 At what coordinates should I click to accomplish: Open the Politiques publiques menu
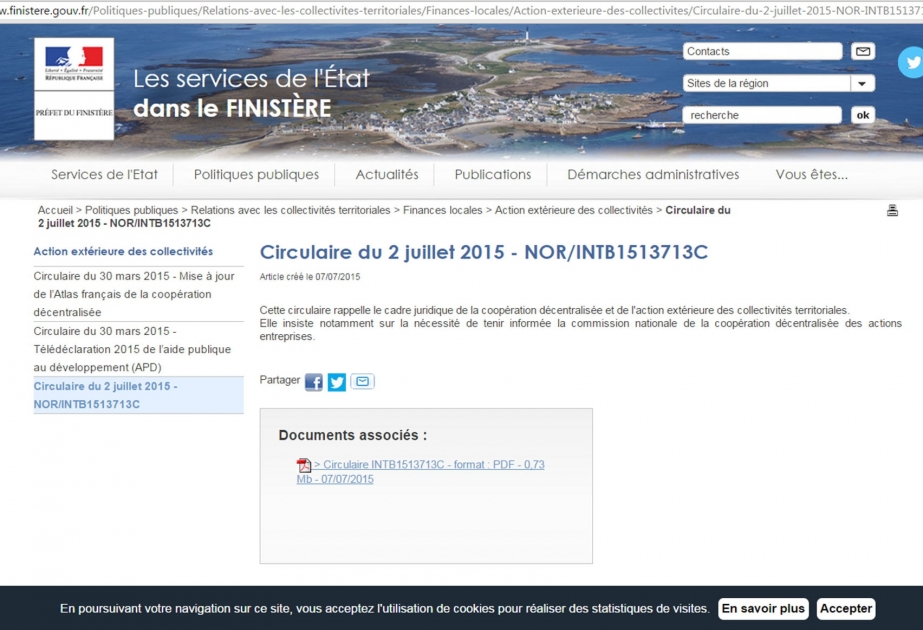pyautogui.click(x=256, y=174)
